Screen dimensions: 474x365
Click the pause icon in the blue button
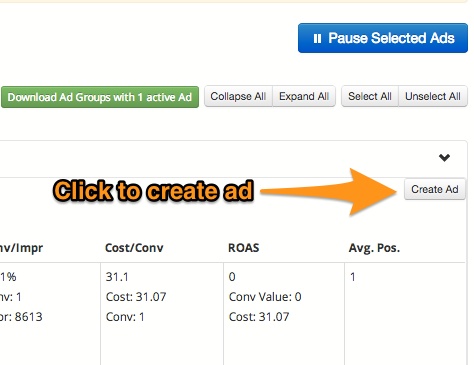(317, 39)
